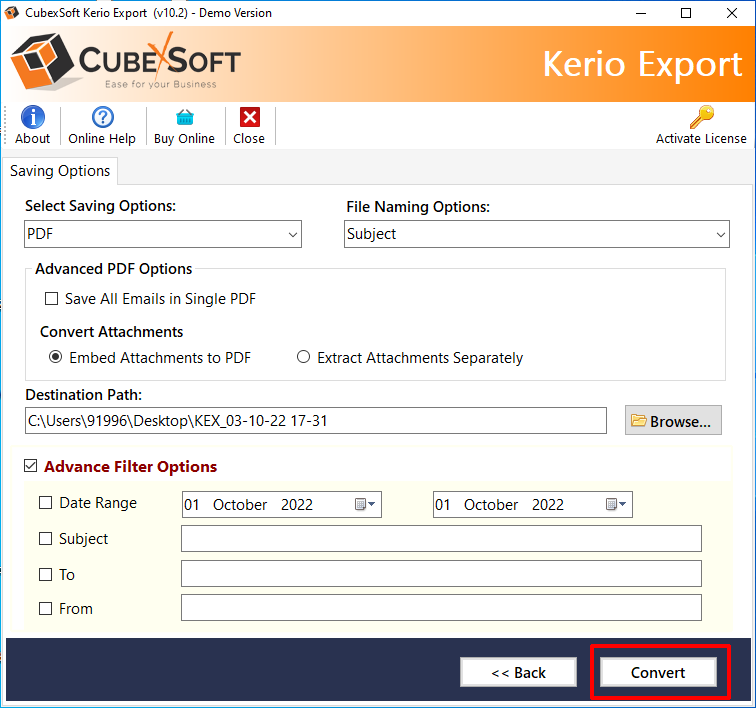Click the CubexSoft title bar app icon

(x=12, y=13)
